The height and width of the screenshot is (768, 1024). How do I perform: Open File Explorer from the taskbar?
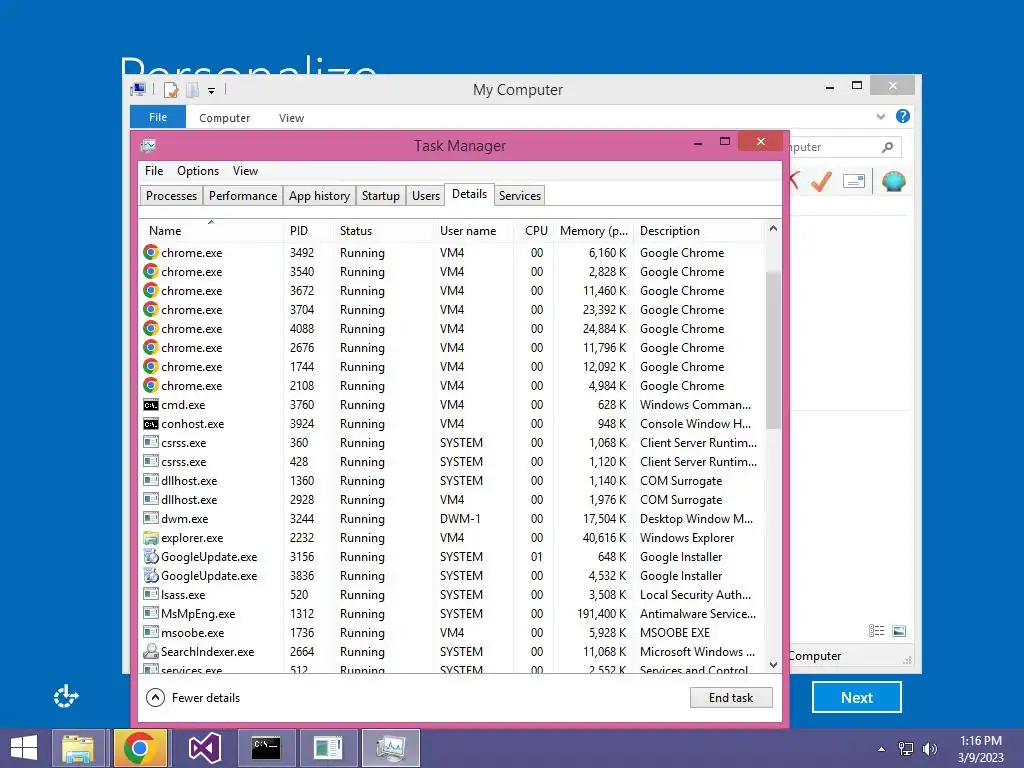pyautogui.click(x=78, y=748)
